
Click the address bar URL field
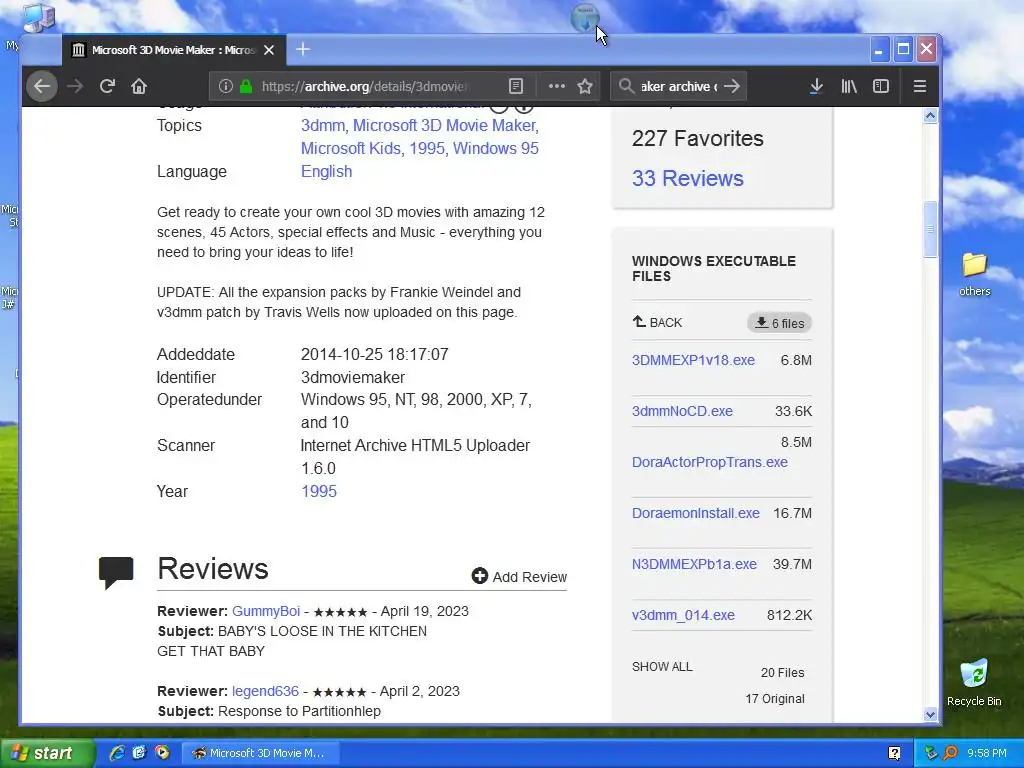pyautogui.click(x=364, y=86)
